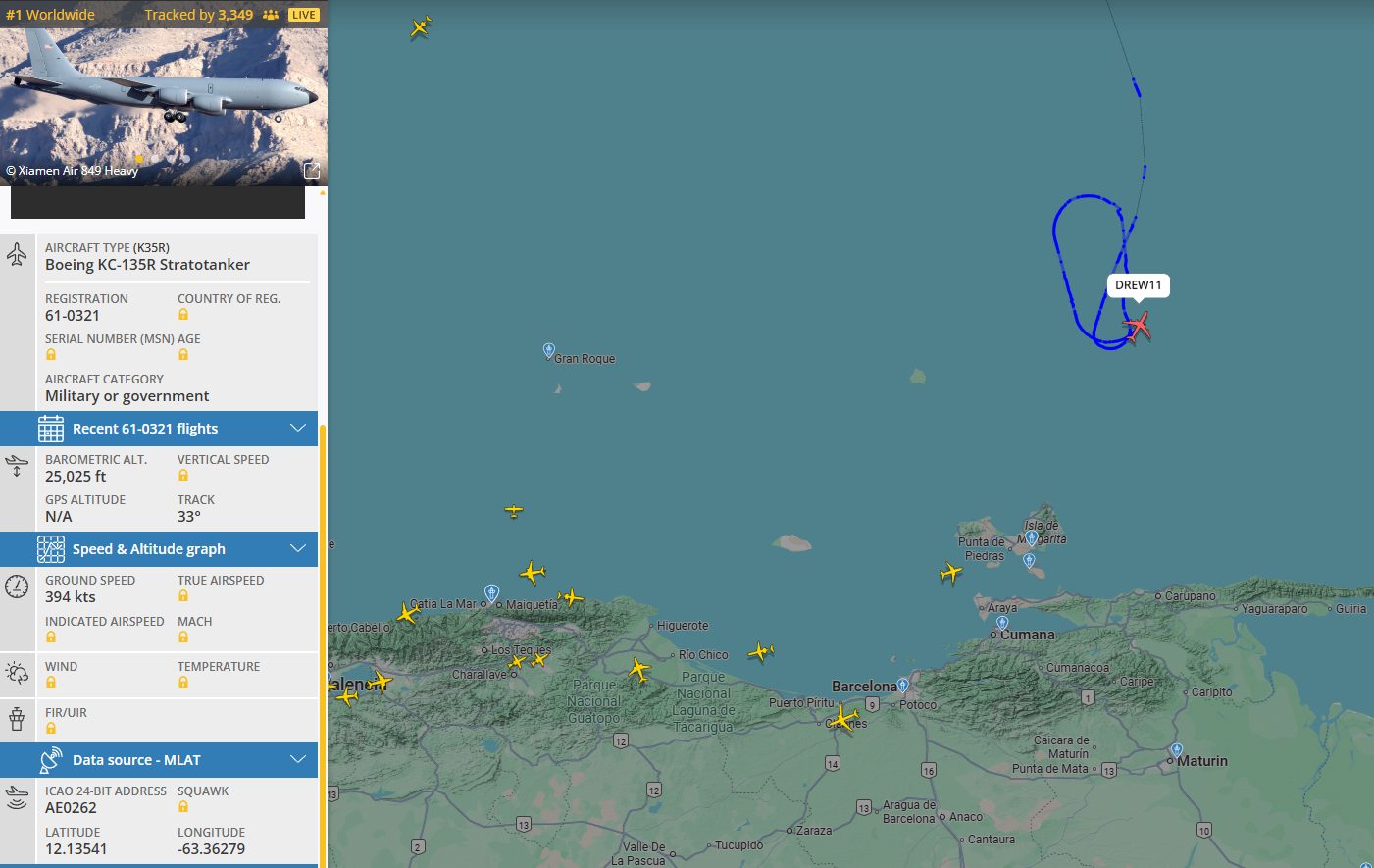Expand Recent 61-0321 flights chevron
1374x868 pixels.
tap(298, 429)
